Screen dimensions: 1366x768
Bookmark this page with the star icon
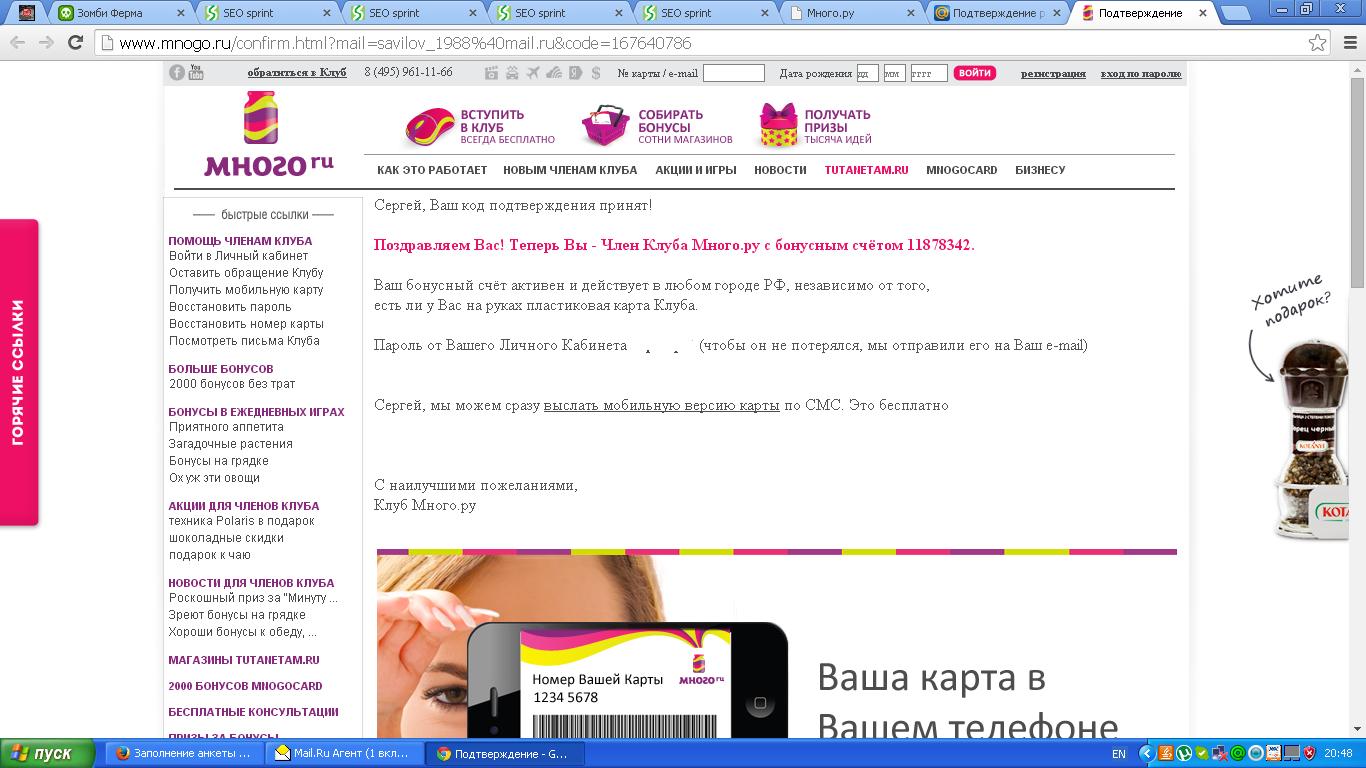(1318, 43)
